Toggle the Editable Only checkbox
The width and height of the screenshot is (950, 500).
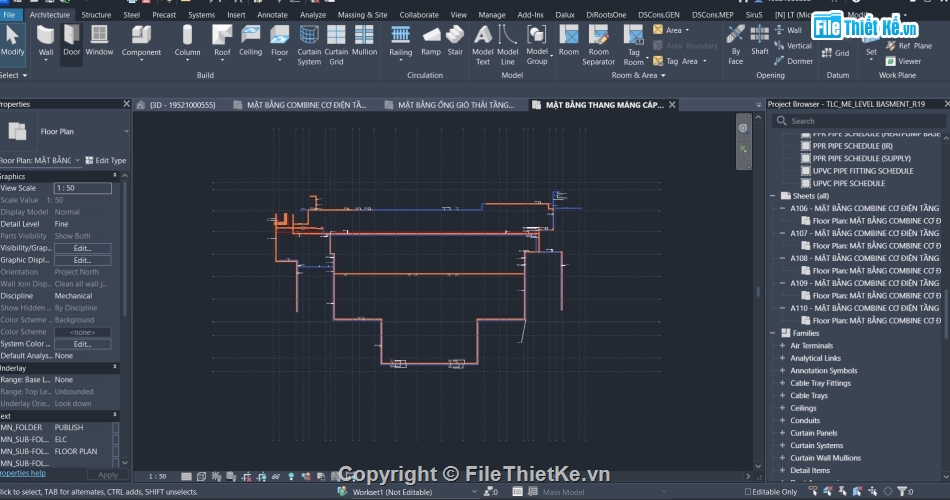(748, 492)
